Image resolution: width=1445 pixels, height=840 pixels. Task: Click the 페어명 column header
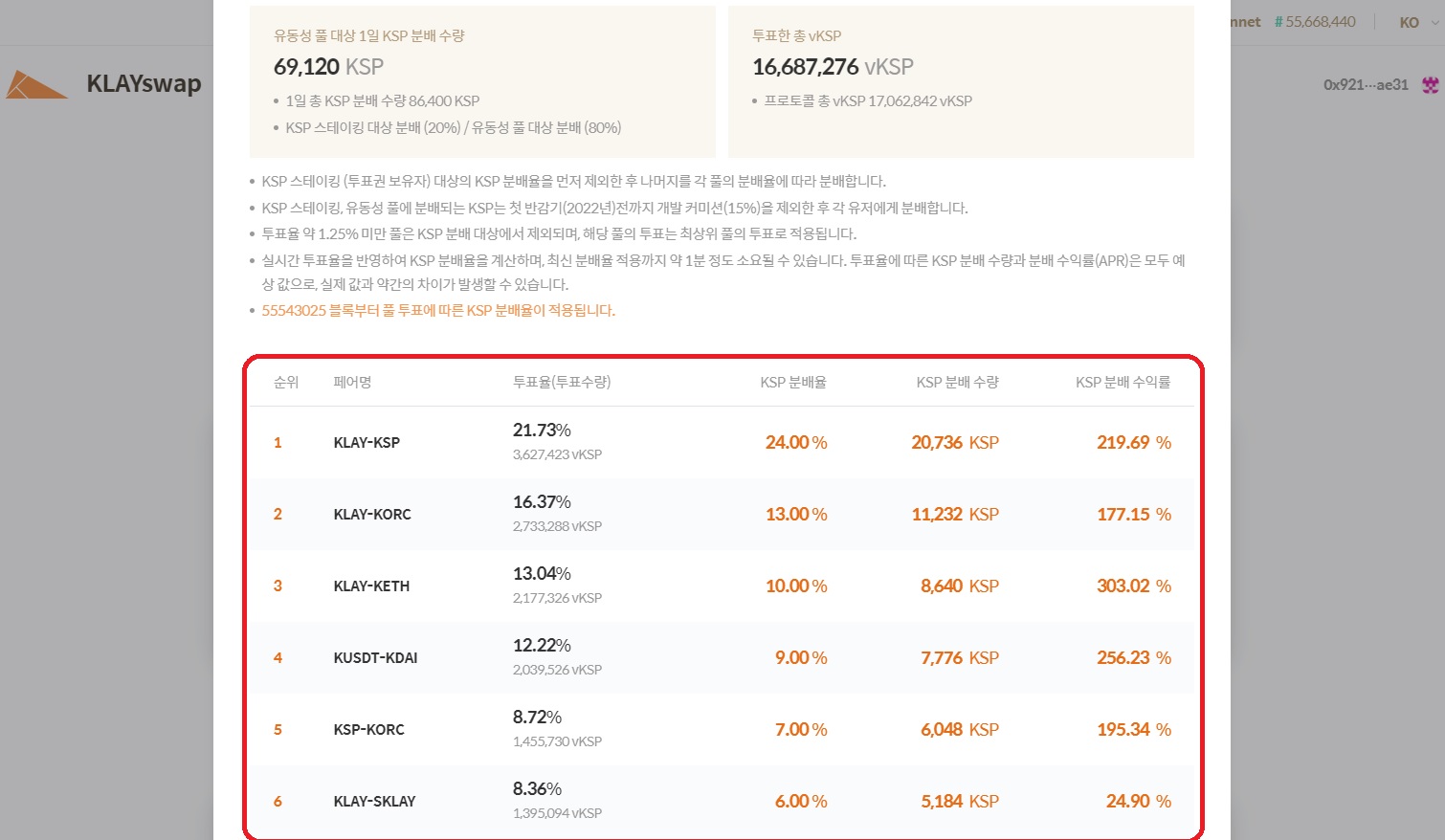tap(352, 382)
